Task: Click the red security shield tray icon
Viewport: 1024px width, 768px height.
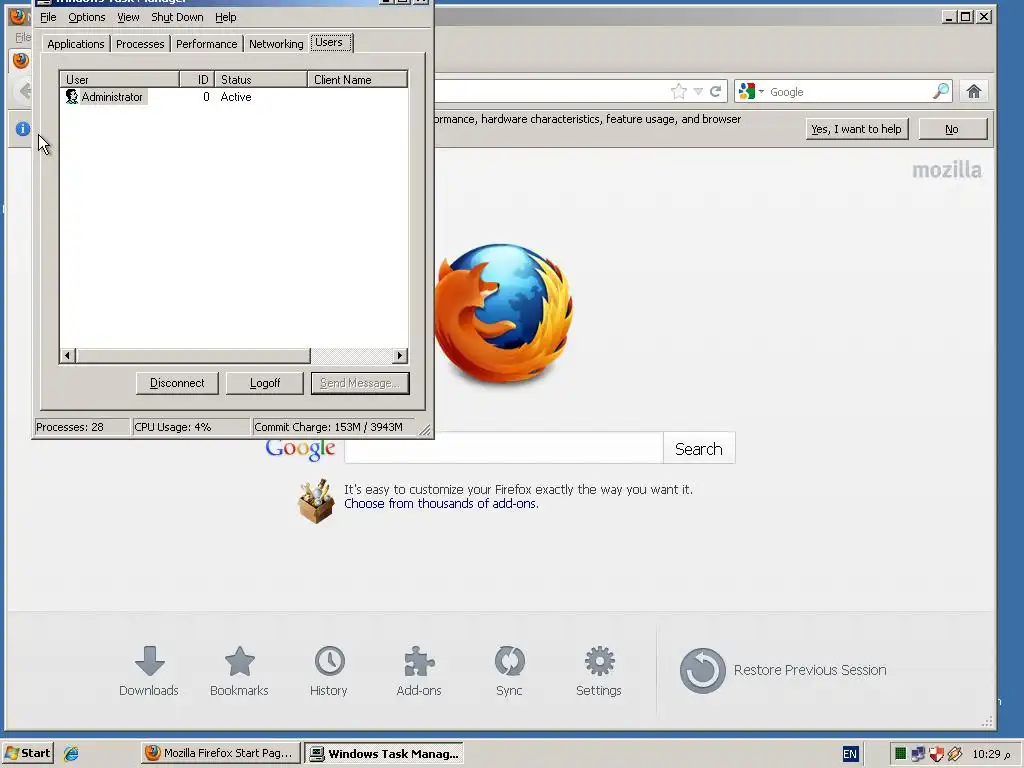Action: tap(936, 754)
